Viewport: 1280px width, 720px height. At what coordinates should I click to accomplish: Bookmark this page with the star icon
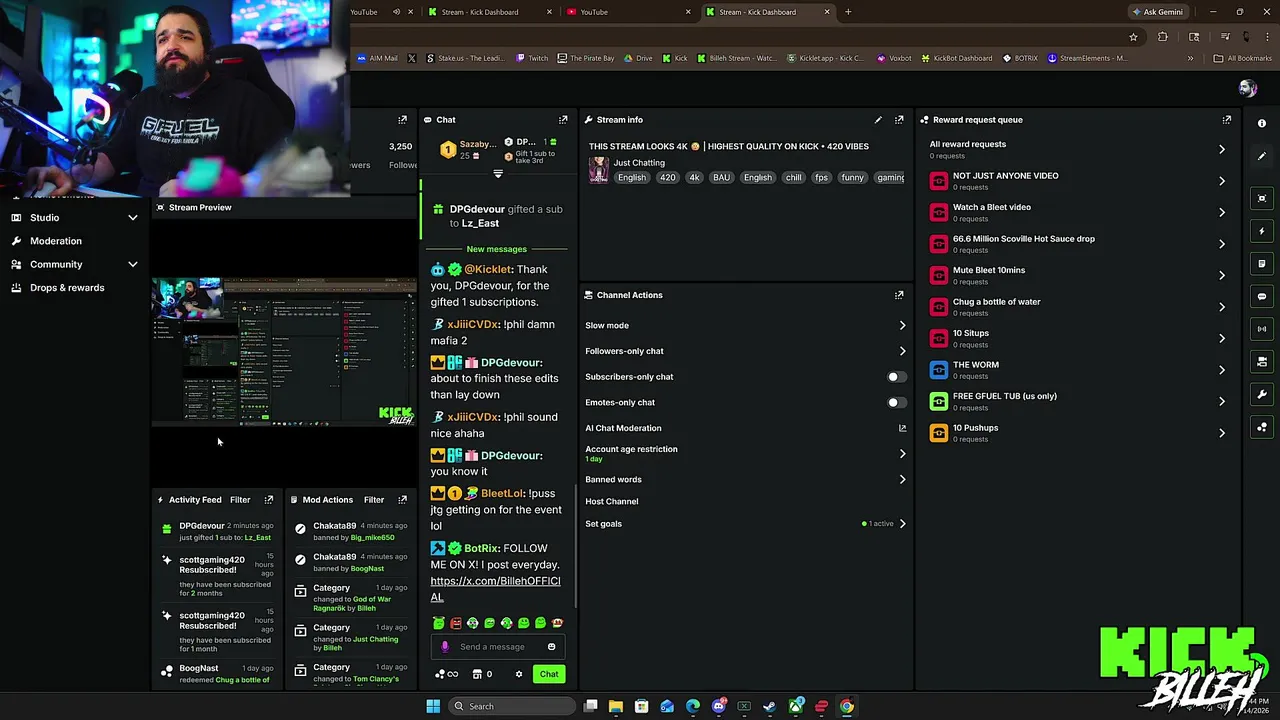[1133, 37]
